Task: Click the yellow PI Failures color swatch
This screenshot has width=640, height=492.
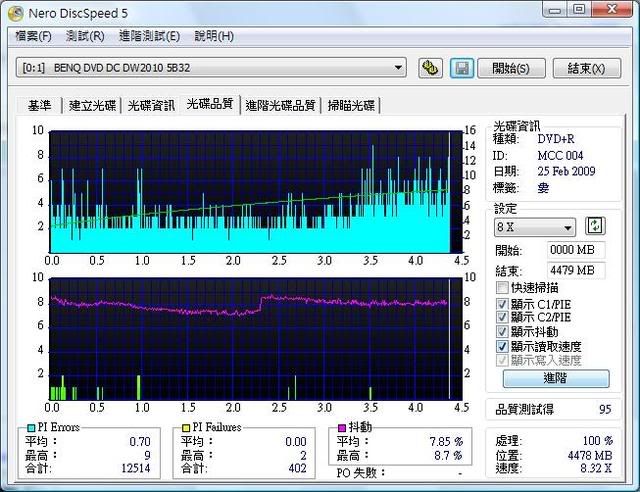Action: (186, 427)
